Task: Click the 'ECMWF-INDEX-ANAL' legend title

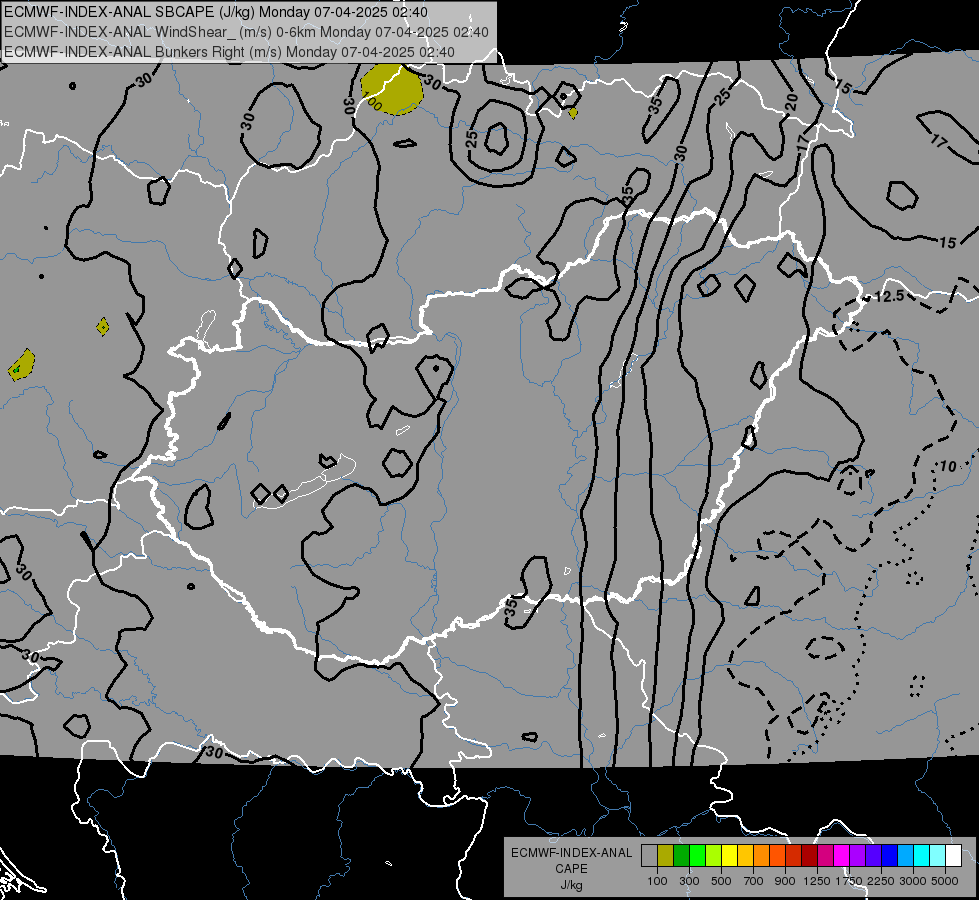Action: 571,853
